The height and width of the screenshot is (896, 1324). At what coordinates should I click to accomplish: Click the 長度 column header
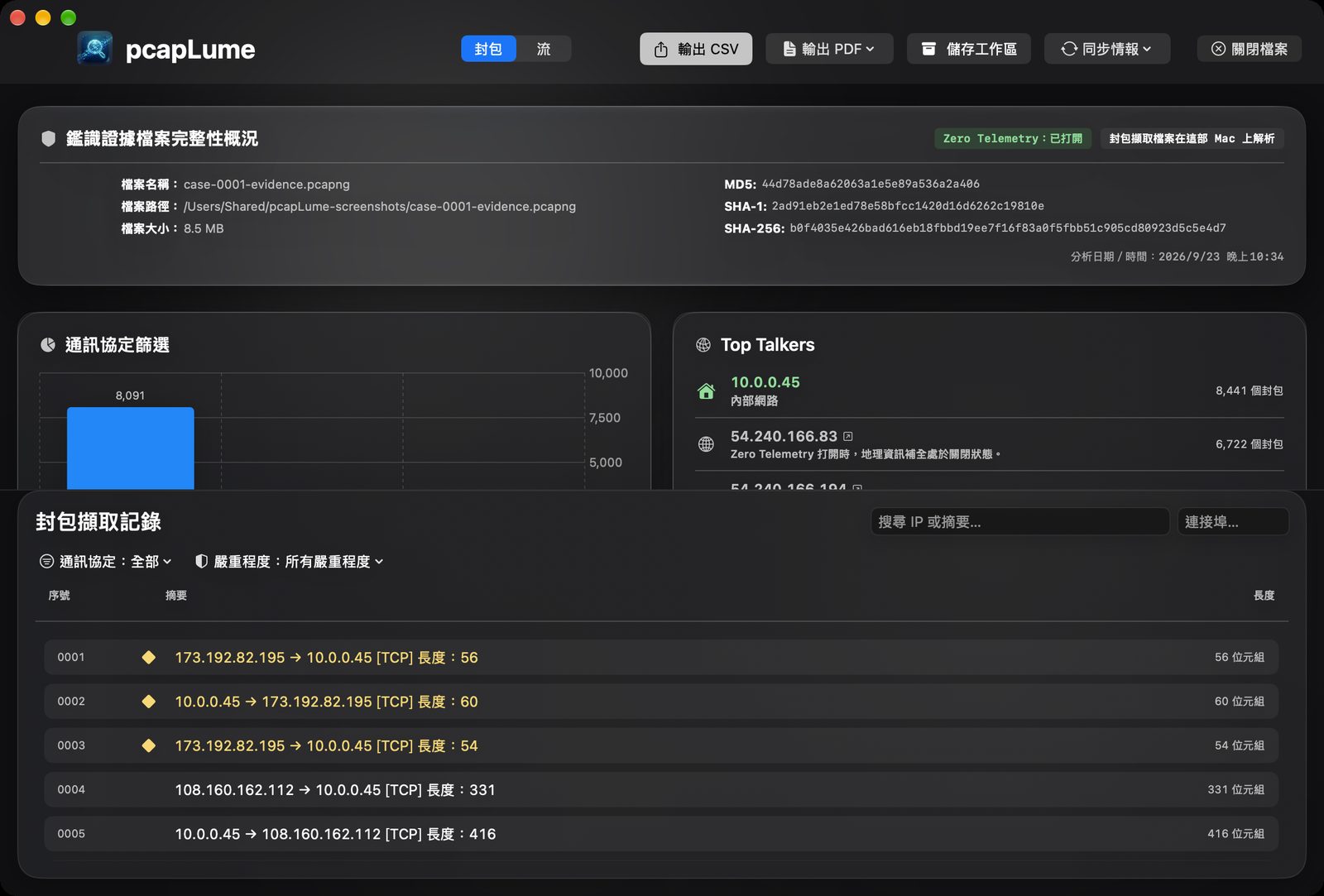tap(1264, 595)
